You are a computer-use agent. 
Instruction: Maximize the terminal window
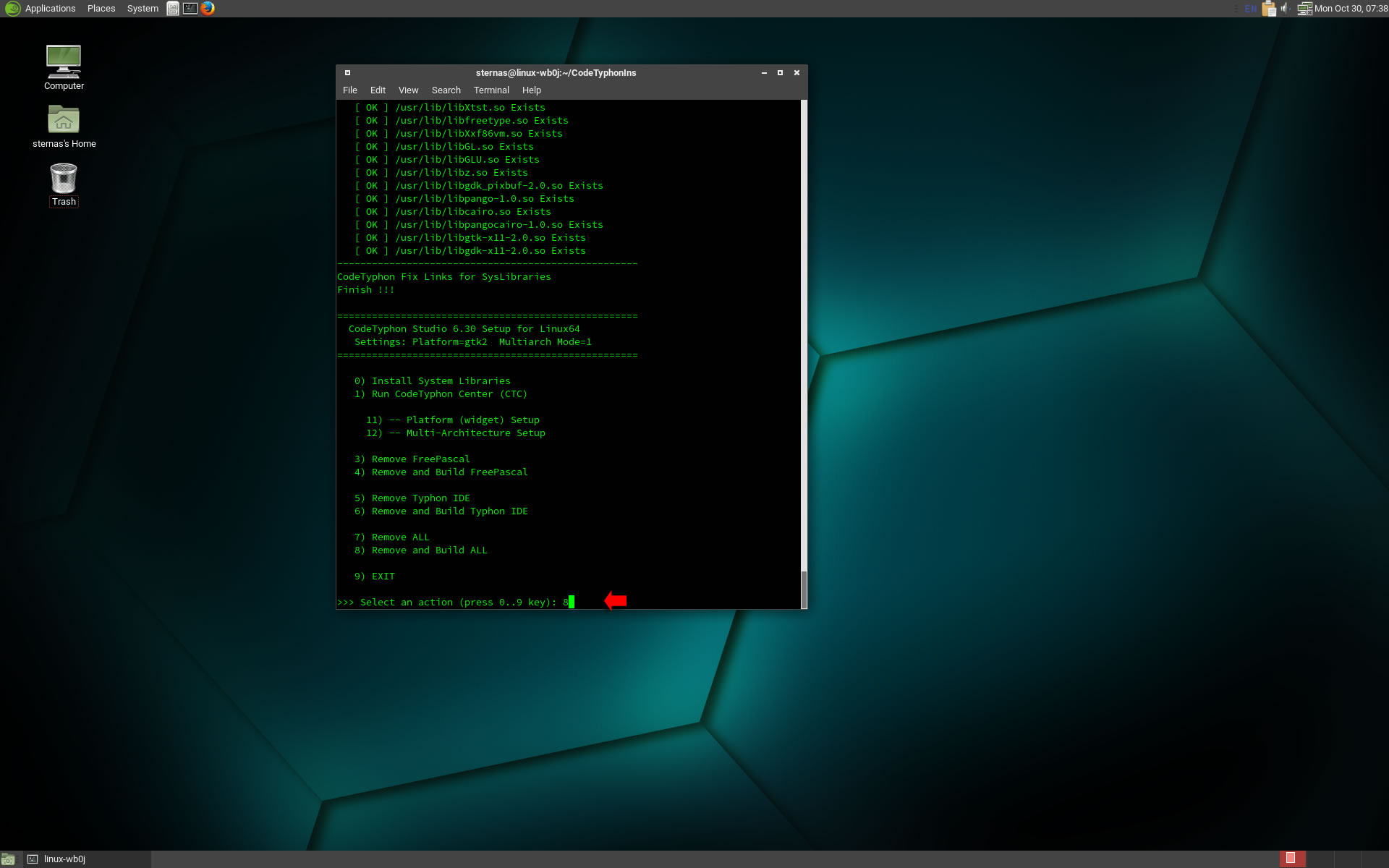tap(780, 73)
